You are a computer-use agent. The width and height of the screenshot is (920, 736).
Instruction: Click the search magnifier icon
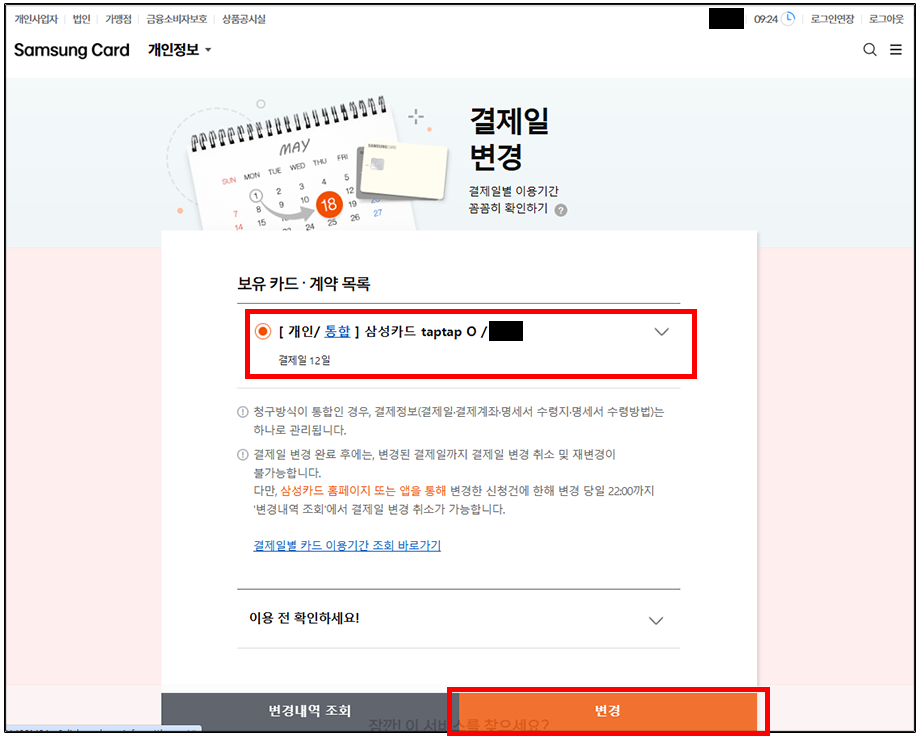tap(869, 50)
